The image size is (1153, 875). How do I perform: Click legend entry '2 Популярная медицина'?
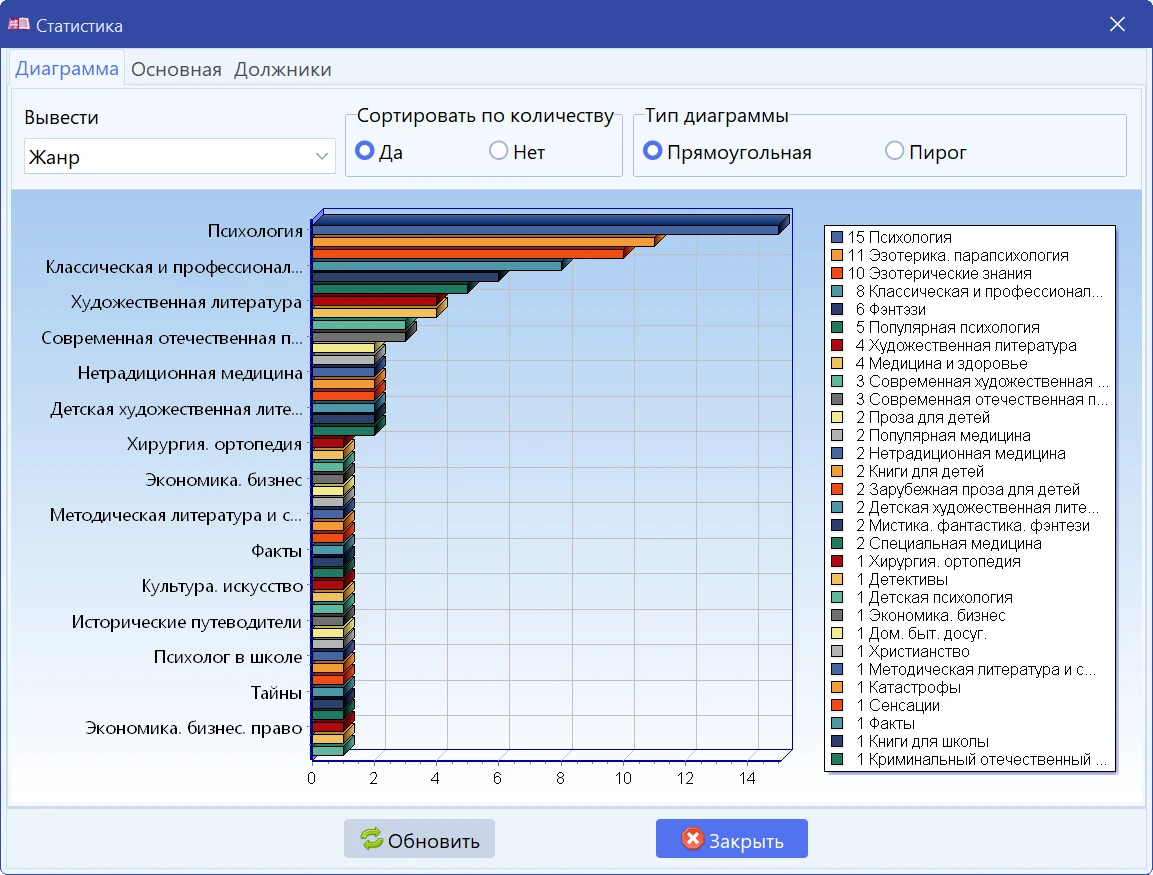943,436
